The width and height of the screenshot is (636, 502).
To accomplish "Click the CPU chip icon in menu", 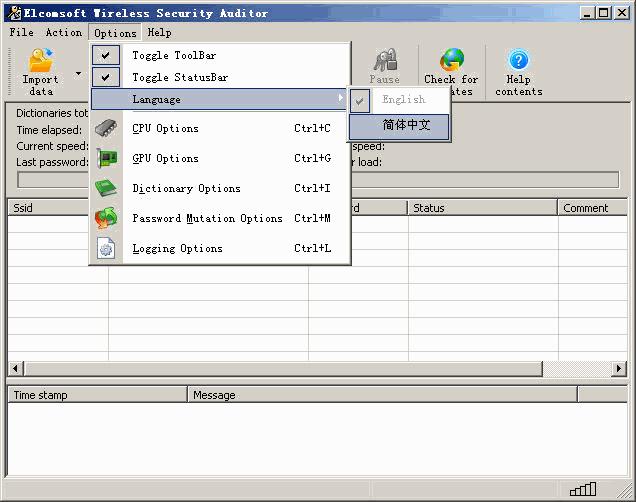I will [x=106, y=128].
